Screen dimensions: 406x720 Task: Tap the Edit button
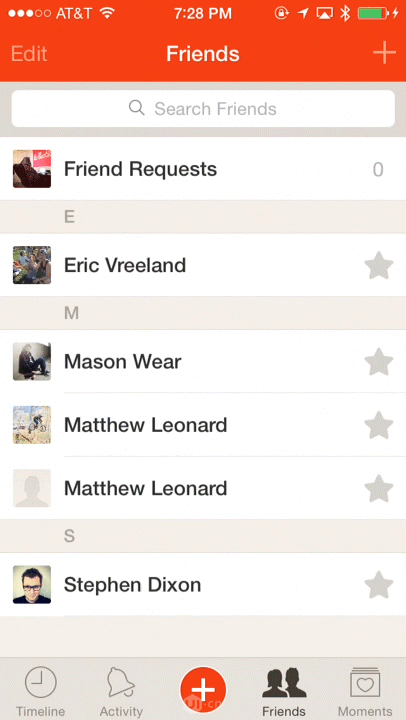click(29, 54)
